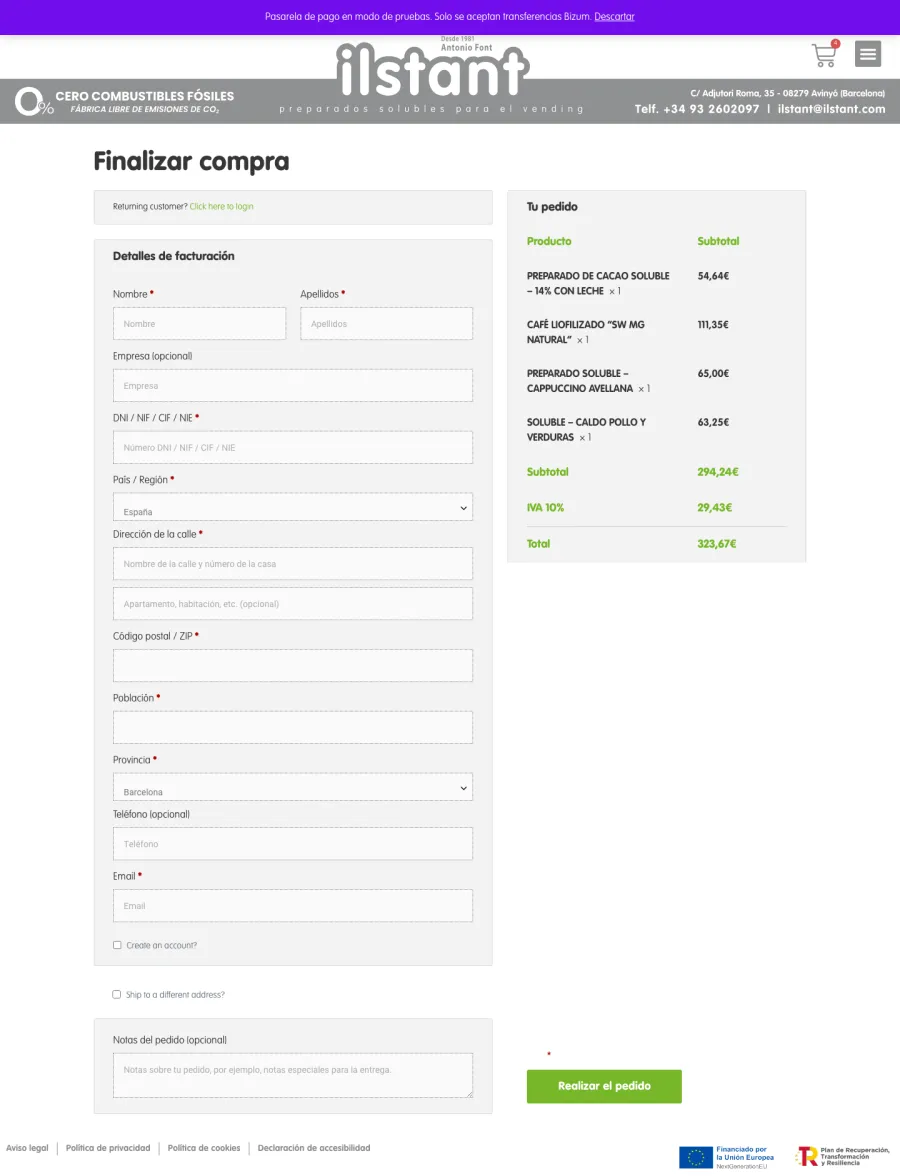Open the Aviso legal footer link
The height and width of the screenshot is (1176, 900).
[x=27, y=1148]
